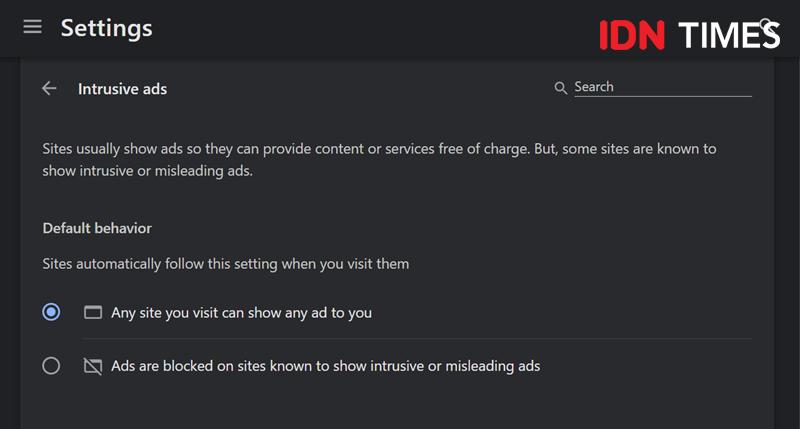Go back using the left arrow

[49, 88]
